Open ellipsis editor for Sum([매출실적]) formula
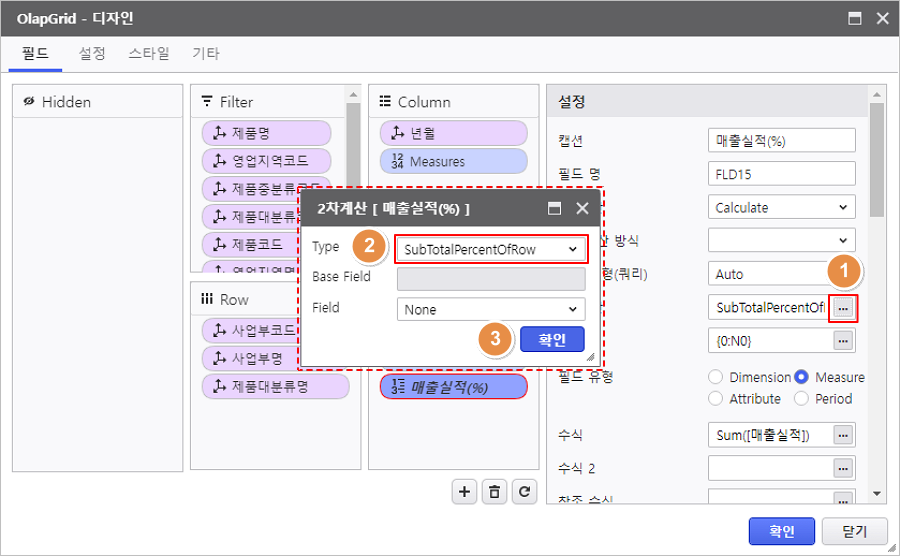 (x=844, y=435)
